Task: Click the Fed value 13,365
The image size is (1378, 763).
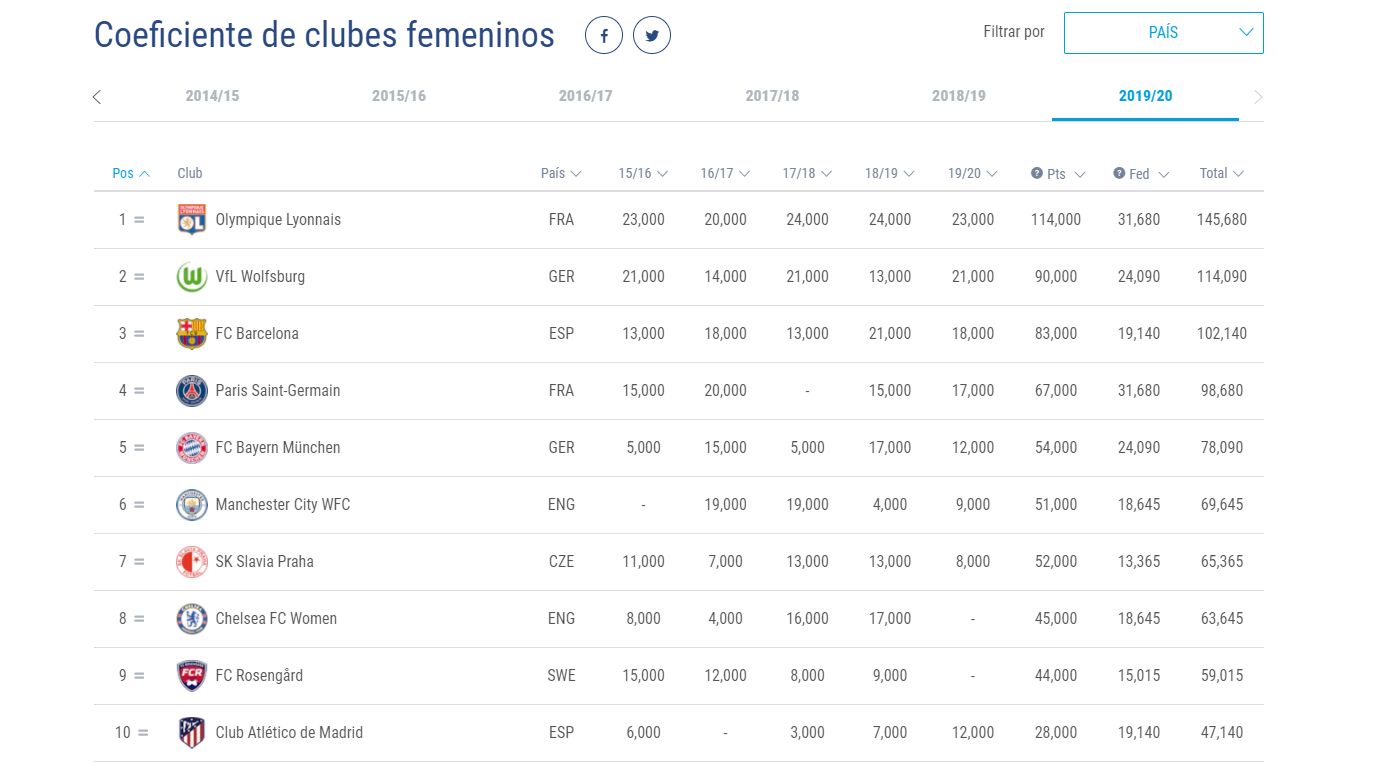Action: point(1139,561)
